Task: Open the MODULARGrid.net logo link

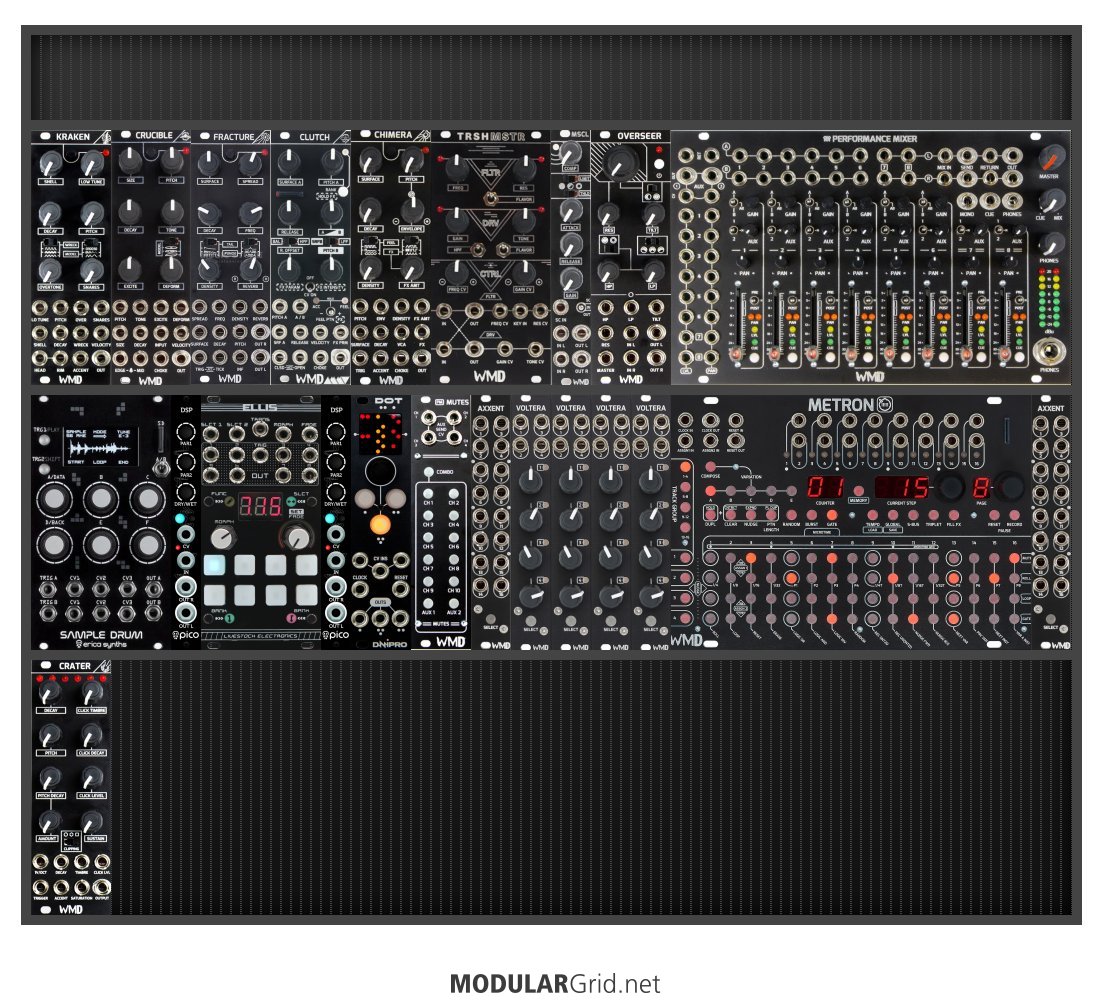Action: [555, 984]
